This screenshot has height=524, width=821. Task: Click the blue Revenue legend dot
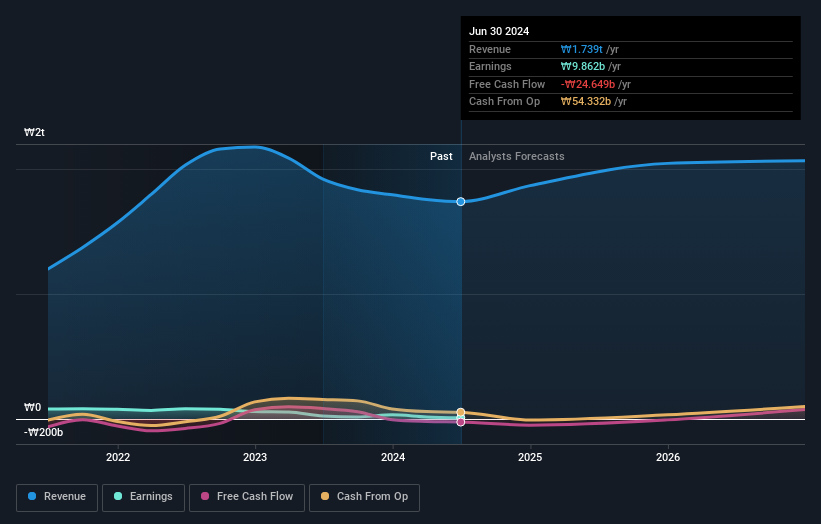click(x=32, y=496)
